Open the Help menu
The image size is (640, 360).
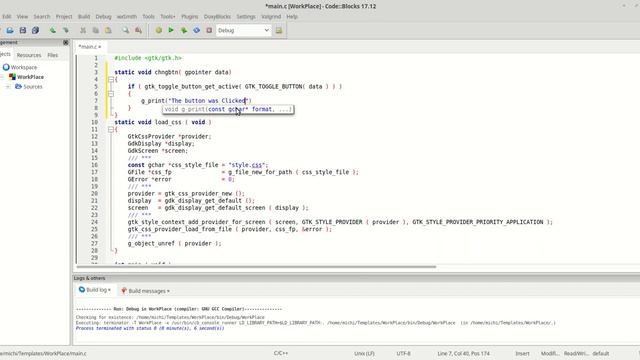click(x=292, y=17)
